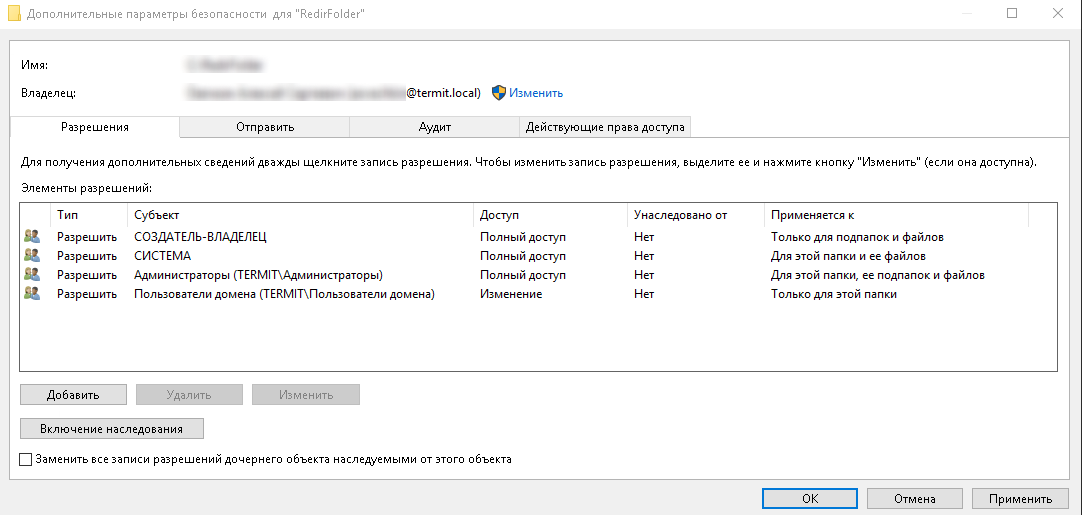The width and height of the screenshot is (1082, 515).
Task: Click the Только для подпапок и файлов cell
Action: tap(857, 237)
